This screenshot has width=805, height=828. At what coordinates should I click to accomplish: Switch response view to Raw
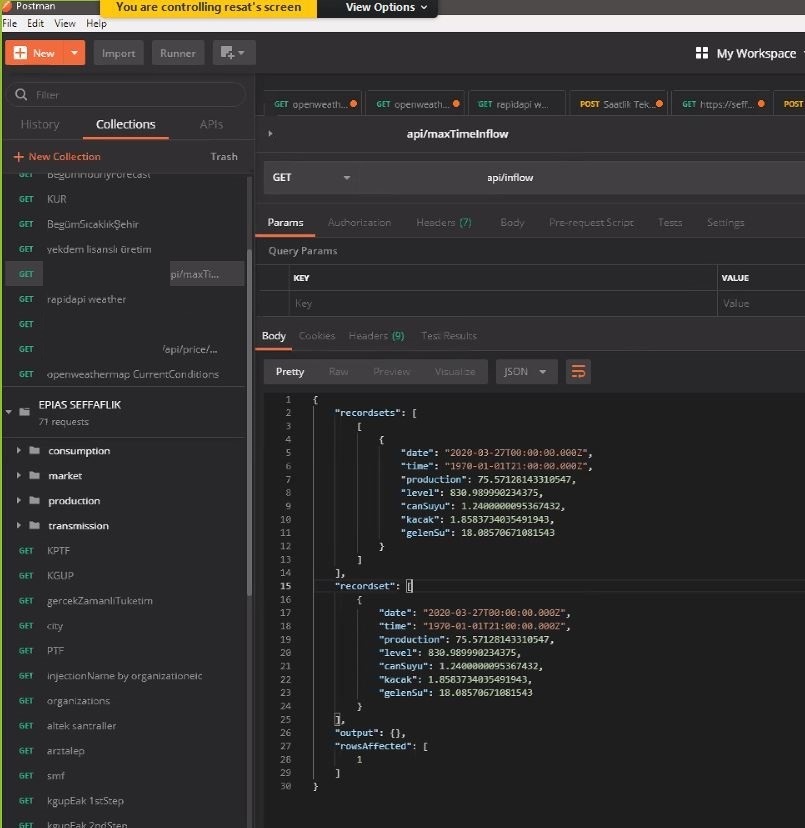[338, 372]
